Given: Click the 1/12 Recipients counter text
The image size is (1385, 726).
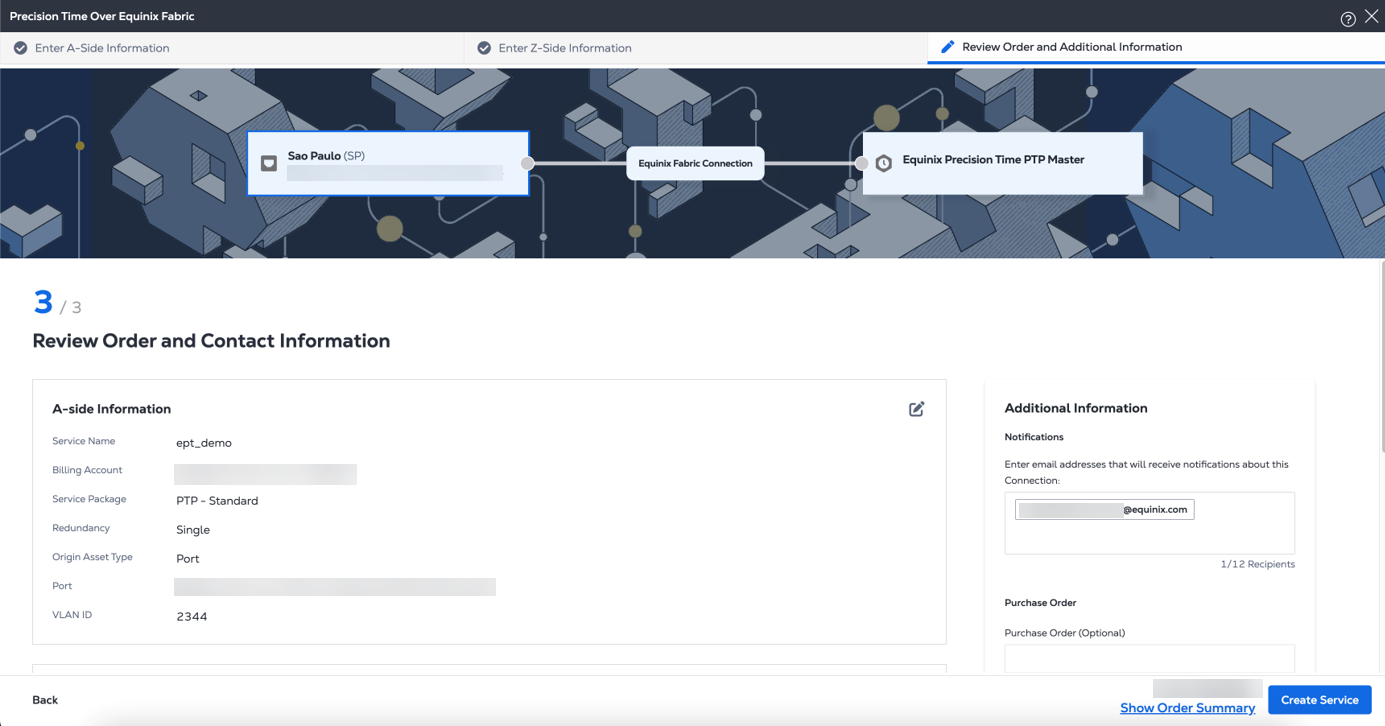Looking at the screenshot, I should point(1257,565).
